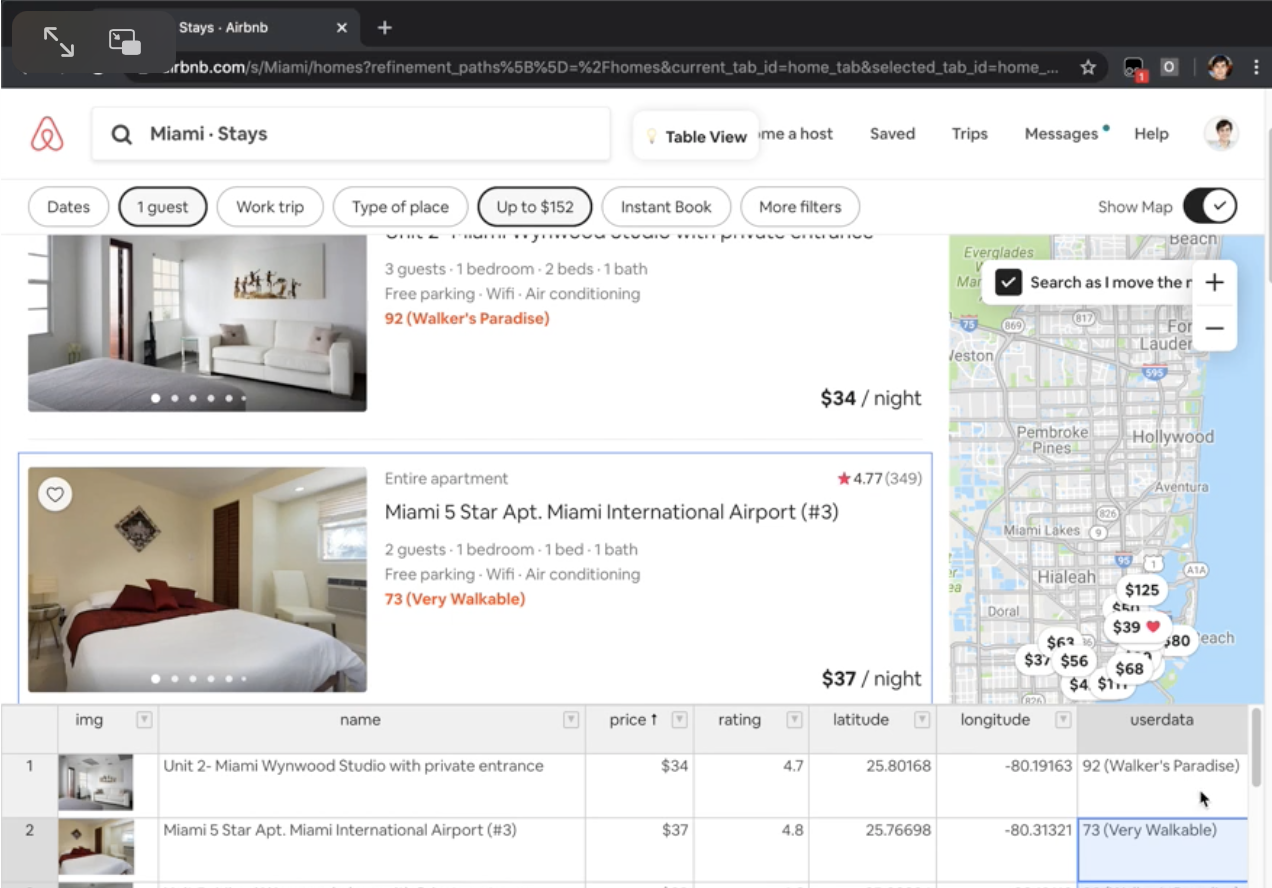The width and height of the screenshot is (1272, 888).
Task: Toggle the Show Map switch
Action: 1210,206
